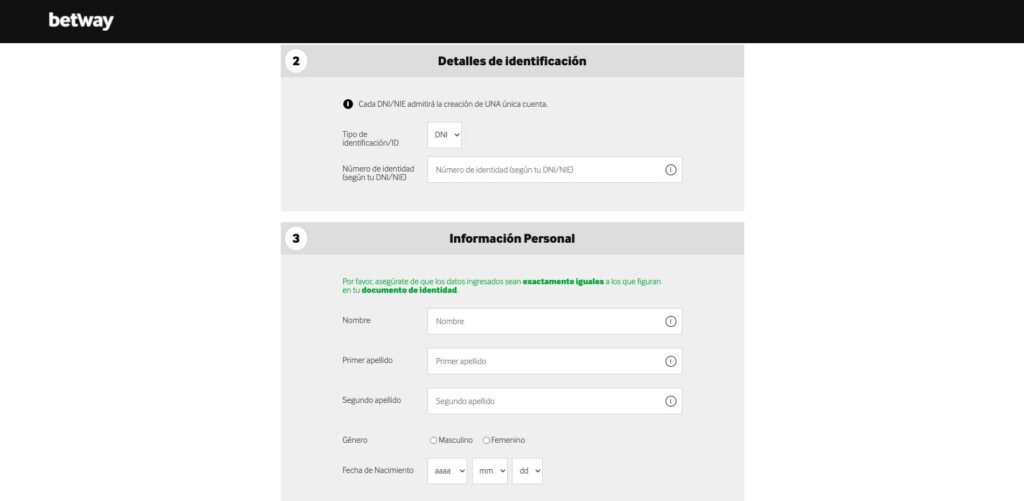
Task: Click info icon in Segundo apellido field
Action: coord(670,401)
